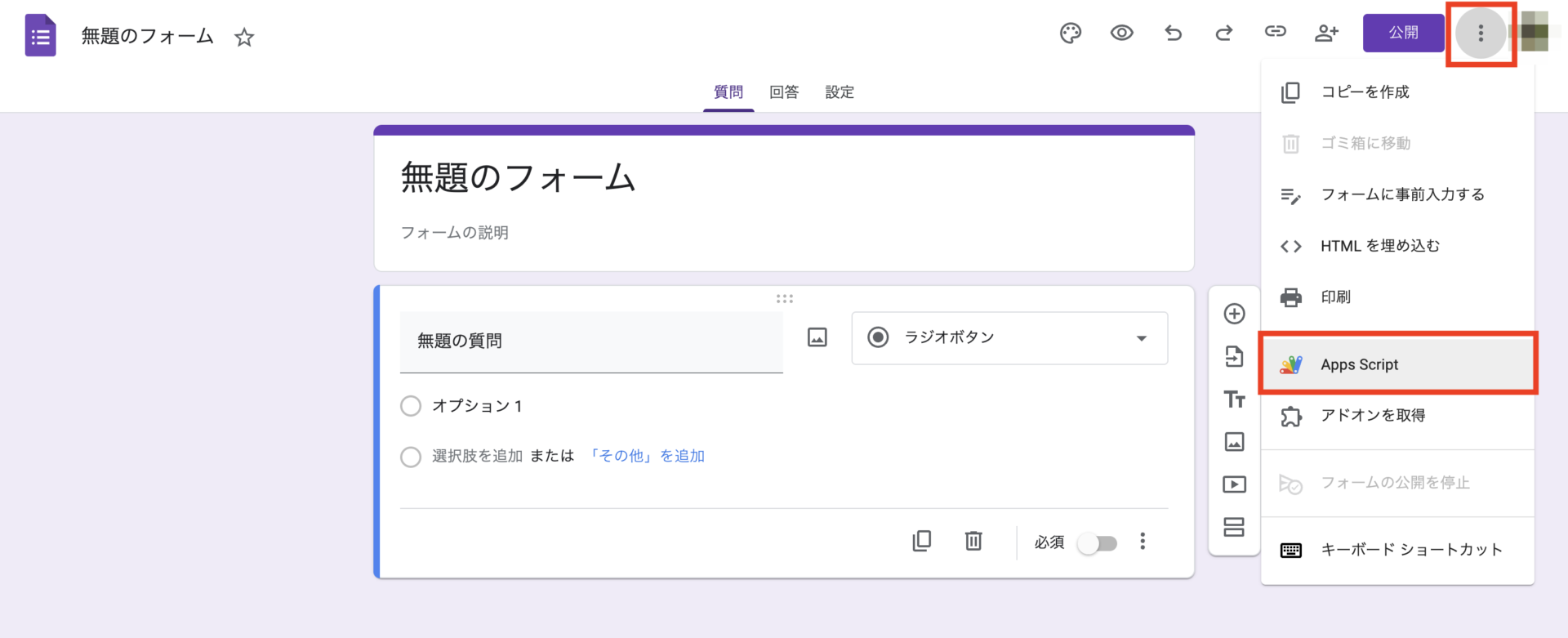Click the redo arrow icon
The image size is (1568, 638).
[x=1223, y=33]
